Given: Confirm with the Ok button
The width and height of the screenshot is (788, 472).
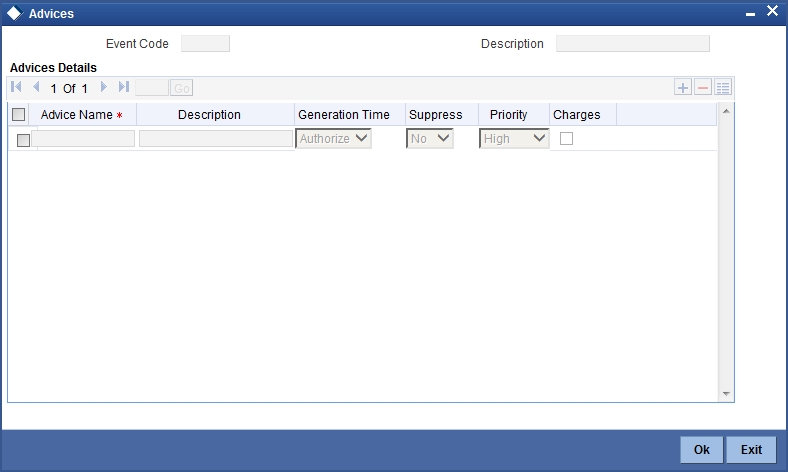Looking at the screenshot, I should tap(702, 449).
